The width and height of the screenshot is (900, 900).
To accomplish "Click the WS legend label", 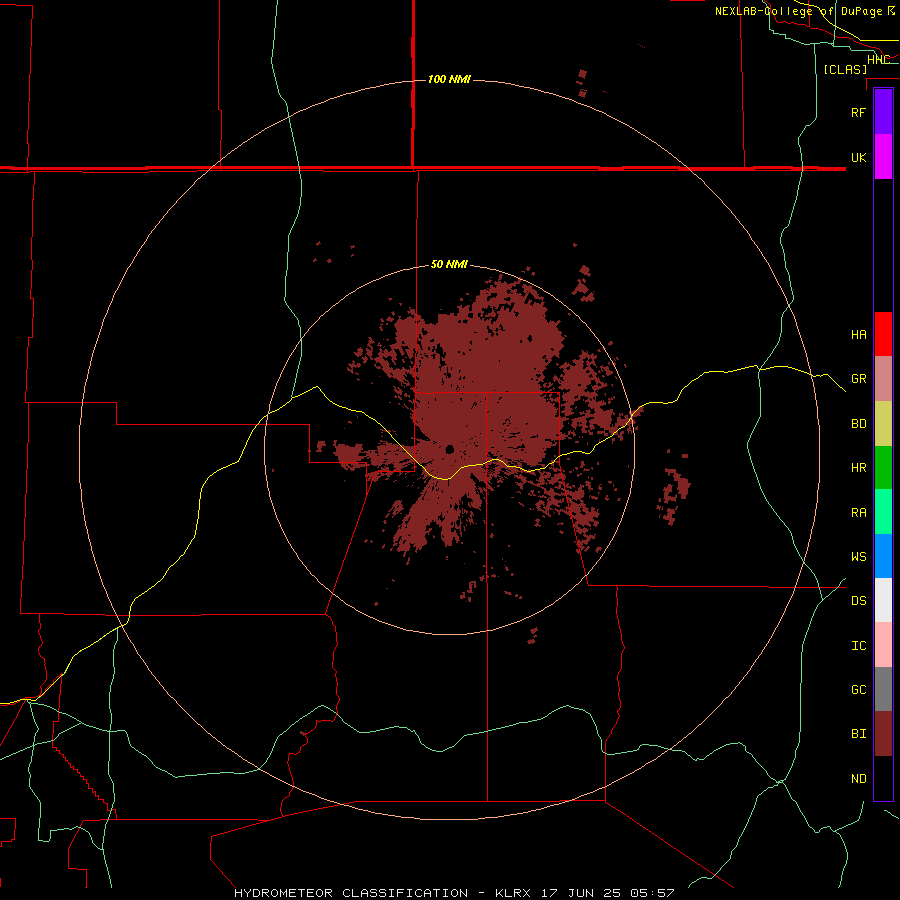I will click(x=858, y=556).
